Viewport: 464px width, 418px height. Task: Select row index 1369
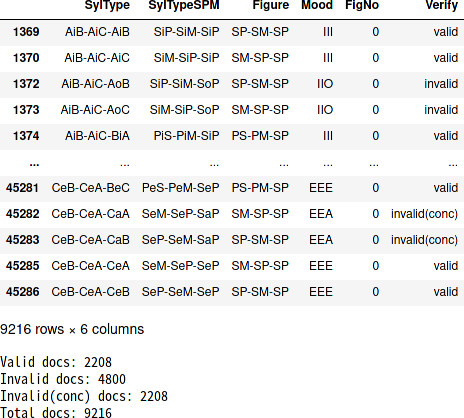pos(26,32)
